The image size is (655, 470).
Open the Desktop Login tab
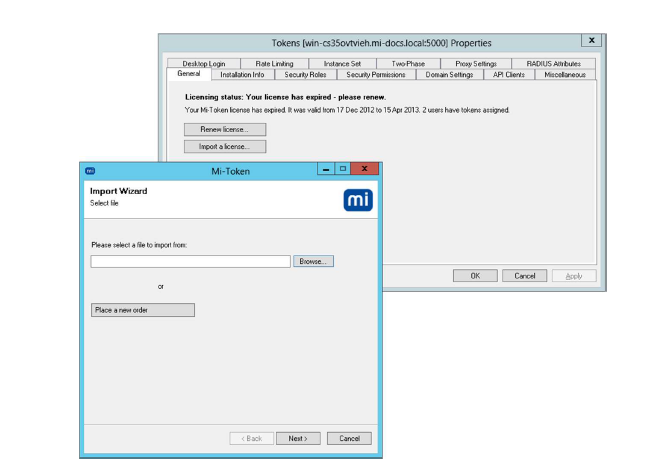tap(204, 64)
